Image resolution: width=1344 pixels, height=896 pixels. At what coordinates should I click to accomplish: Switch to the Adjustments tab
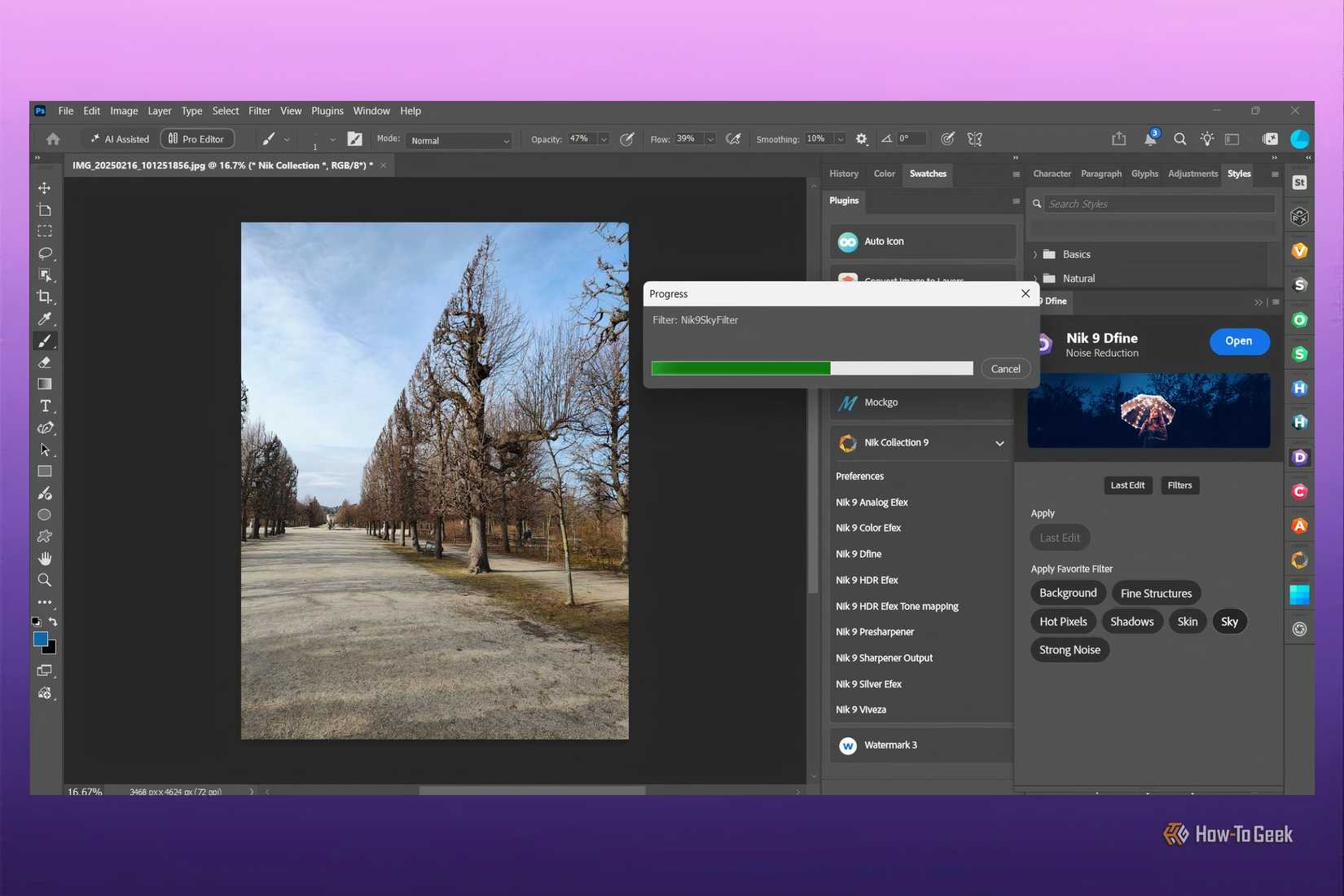point(1192,174)
